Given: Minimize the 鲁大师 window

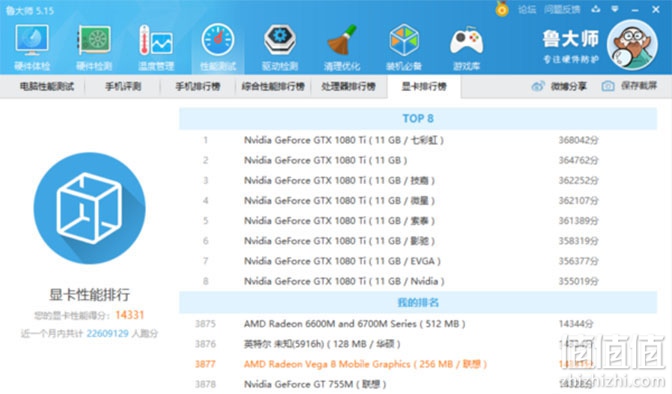Looking at the screenshot, I should point(635,9).
